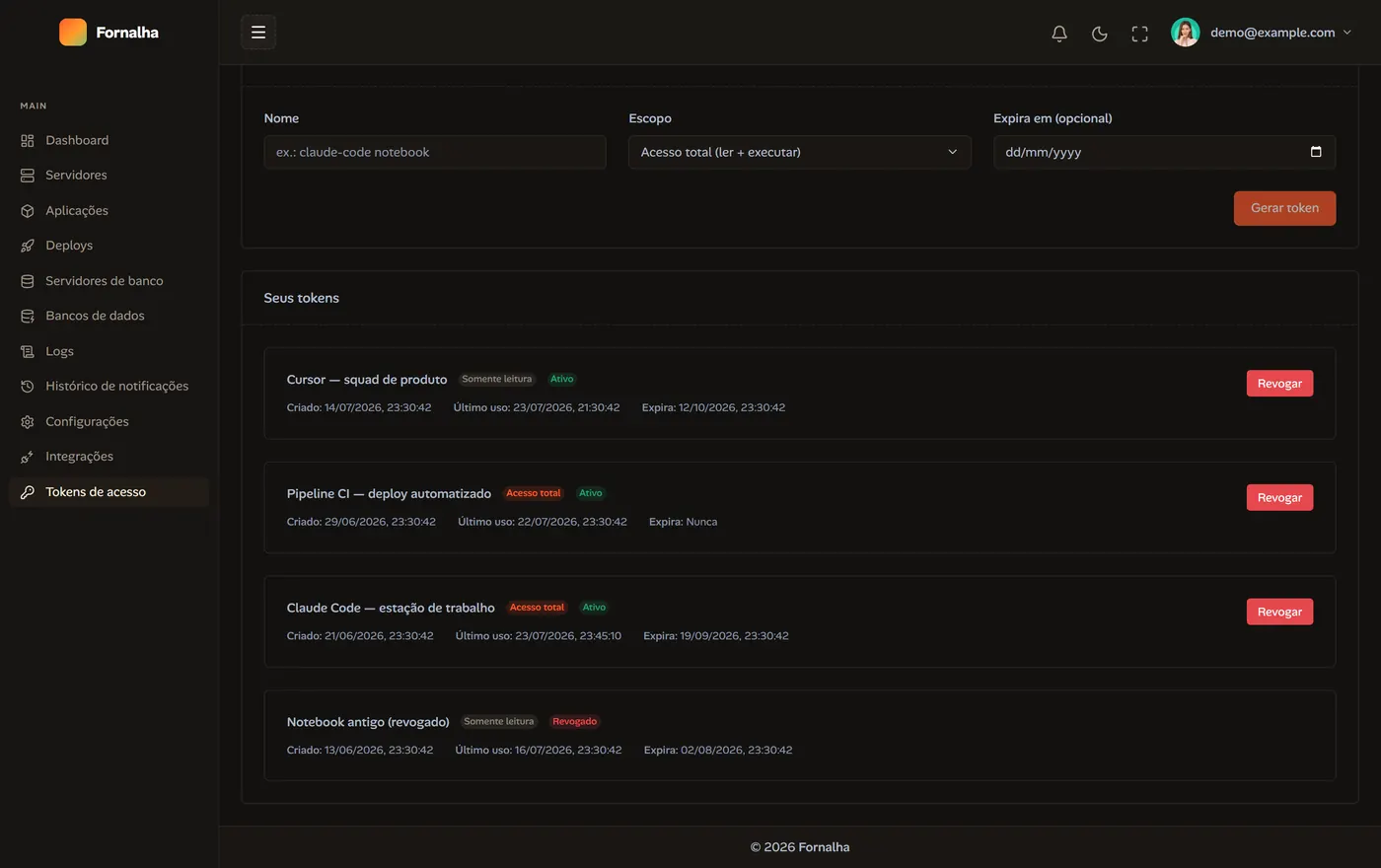The width and height of the screenshot is (1381, 868).
Task: Click Criado: 14/07/2026, 23:30:42
Action: click(359, 407)
